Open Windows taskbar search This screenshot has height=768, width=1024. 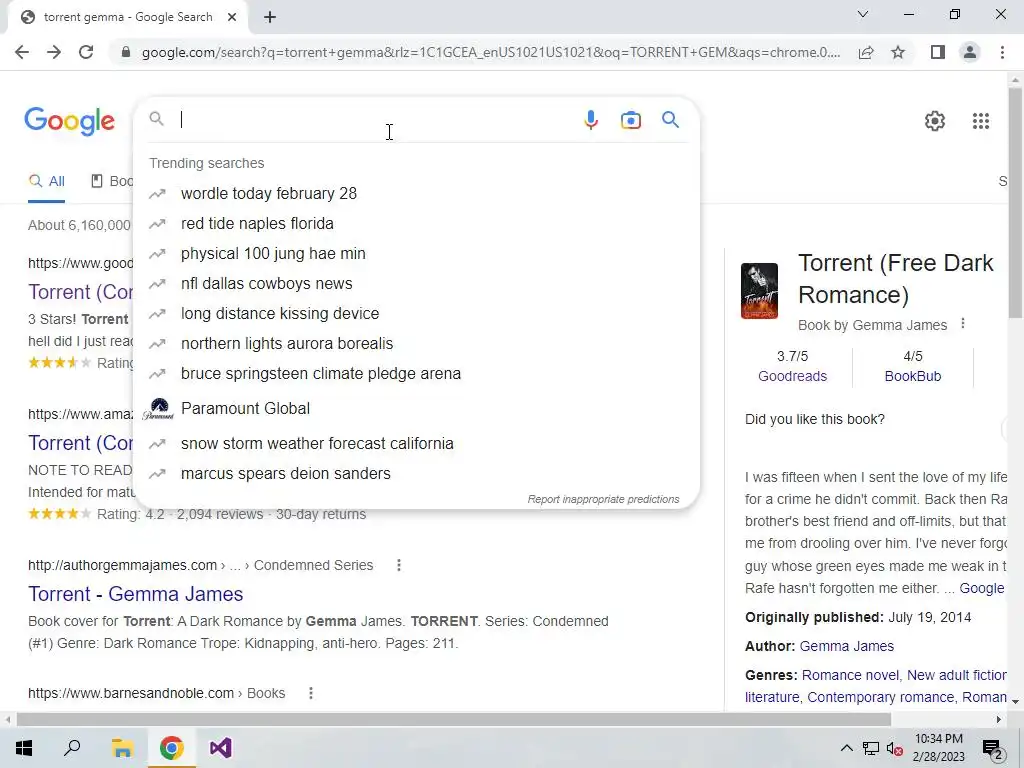coord(72,748)
